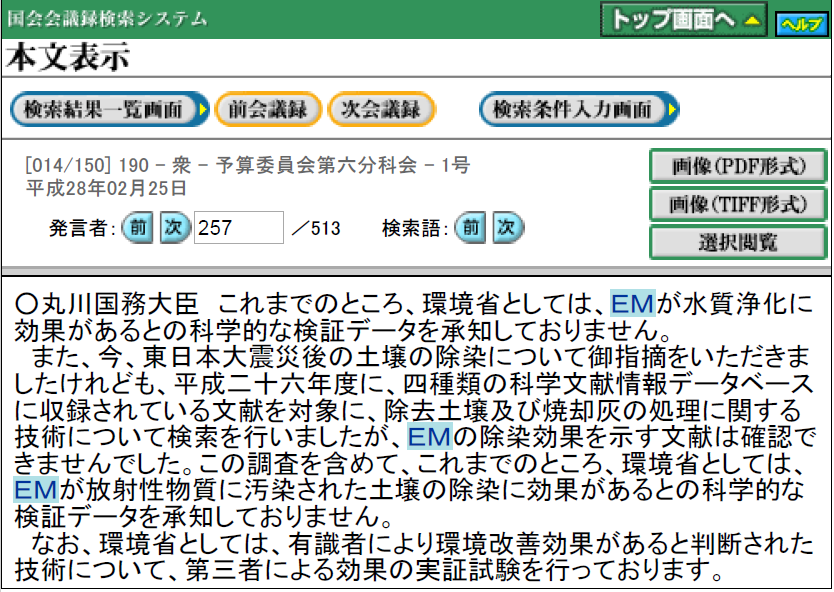834x592 pixels.
Task: Open previous minutes with 前会議録
Action: pos(268,110)
